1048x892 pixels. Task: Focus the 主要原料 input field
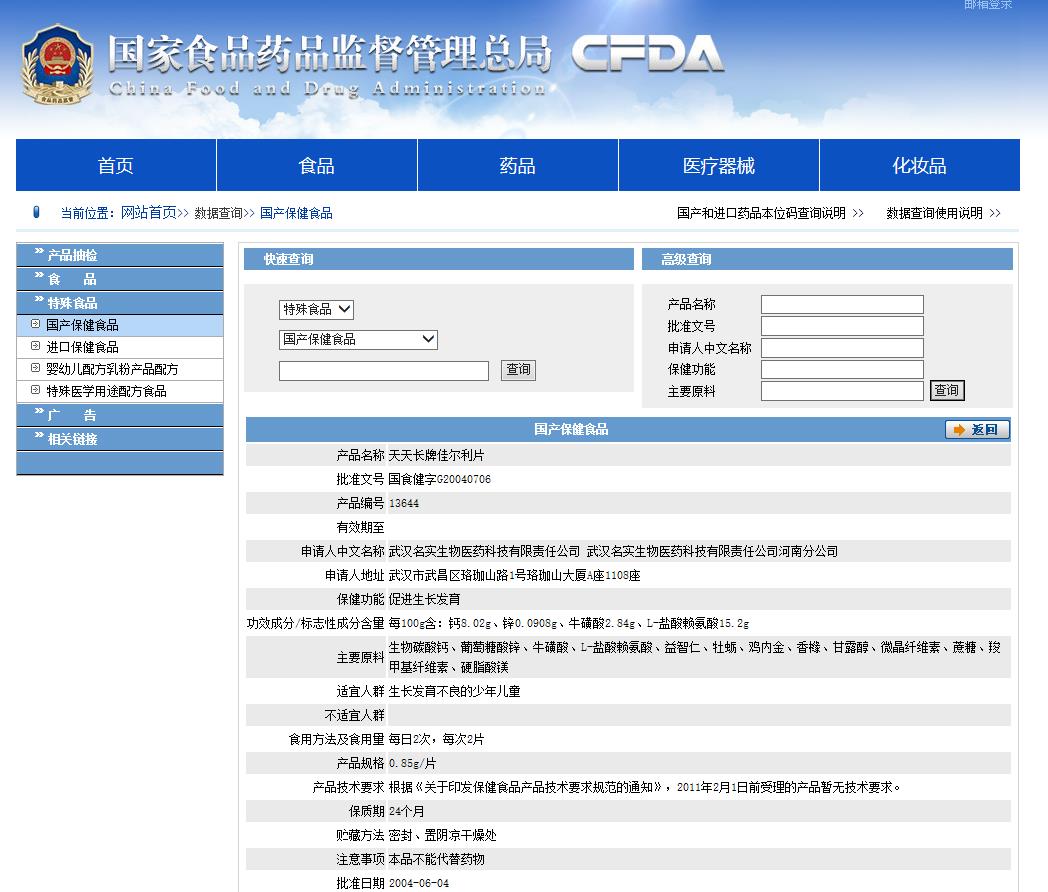[842, 392]
